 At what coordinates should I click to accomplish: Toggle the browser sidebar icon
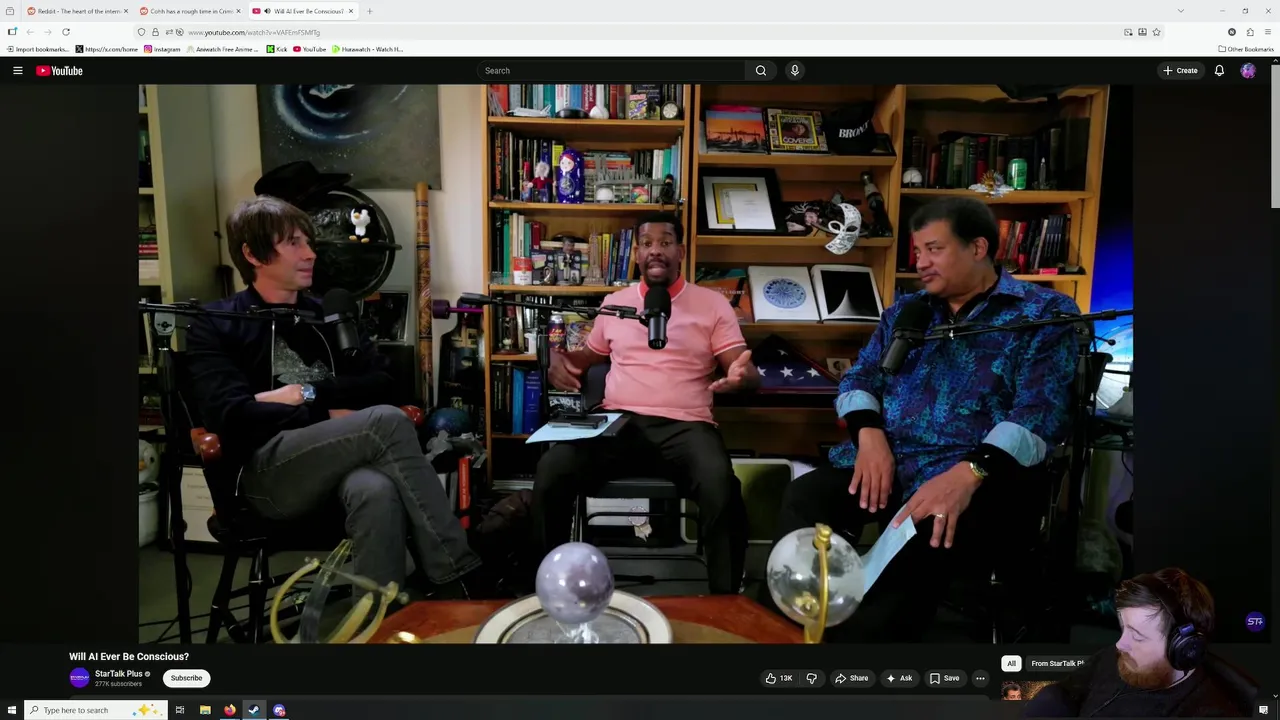[12, 32]
